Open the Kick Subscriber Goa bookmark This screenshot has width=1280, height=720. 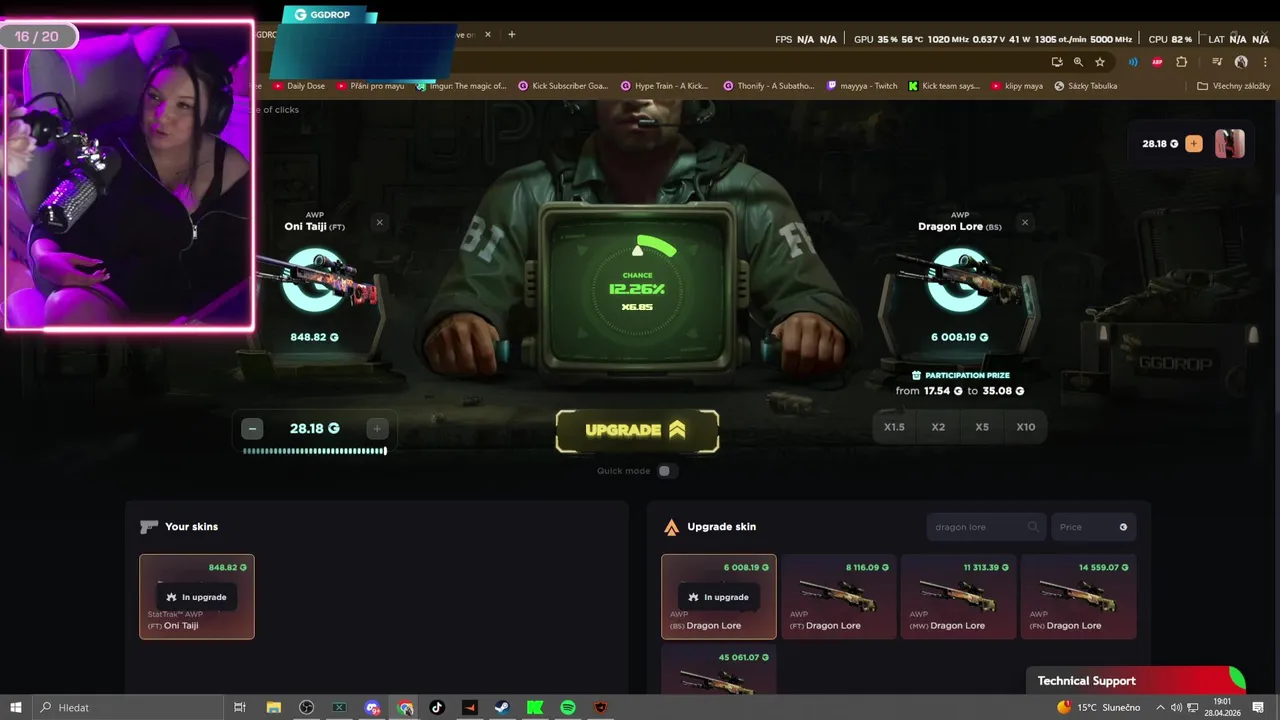point(563,86)
